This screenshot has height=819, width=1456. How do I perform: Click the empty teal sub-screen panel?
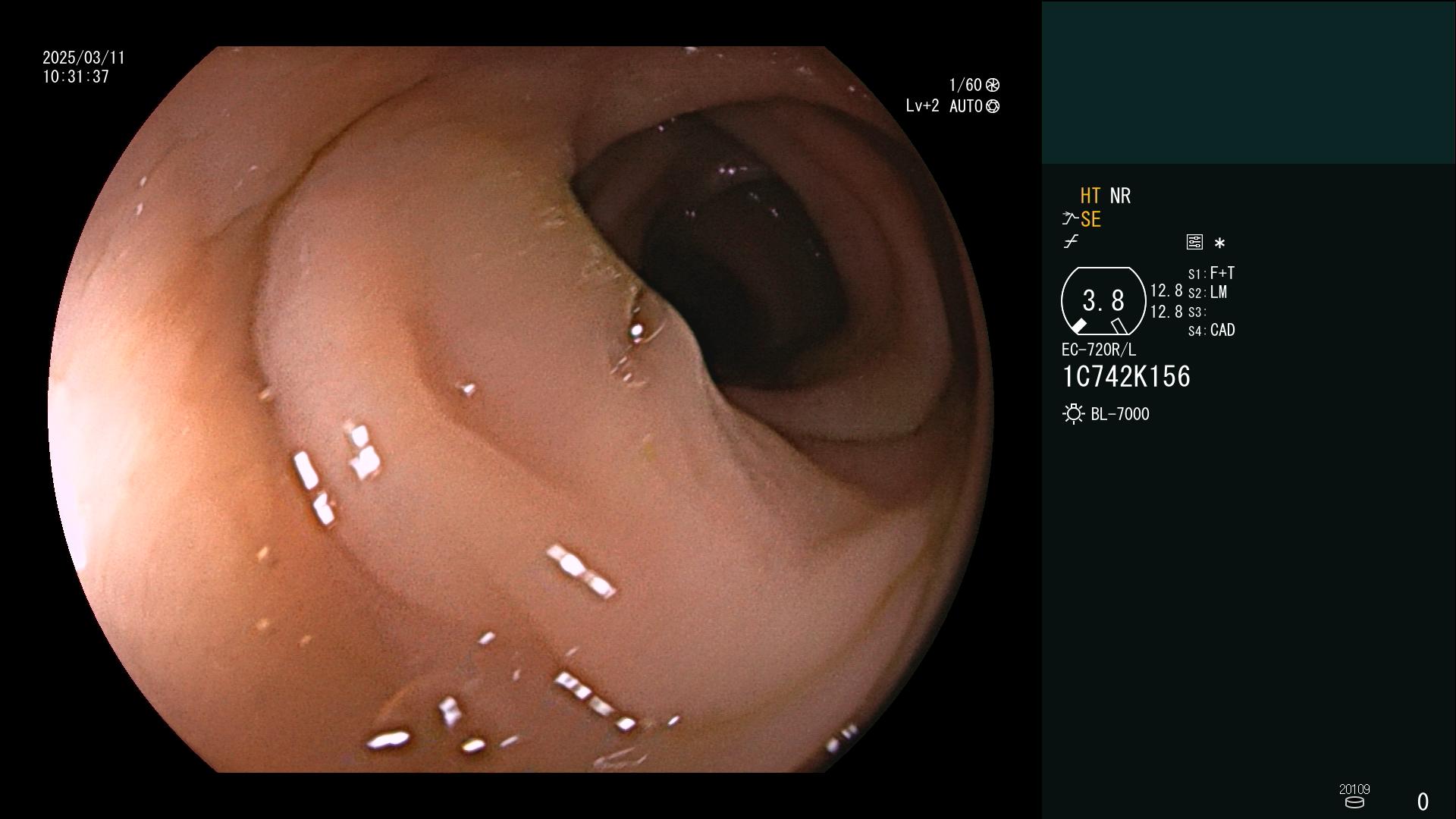(x=1248, y=82)
